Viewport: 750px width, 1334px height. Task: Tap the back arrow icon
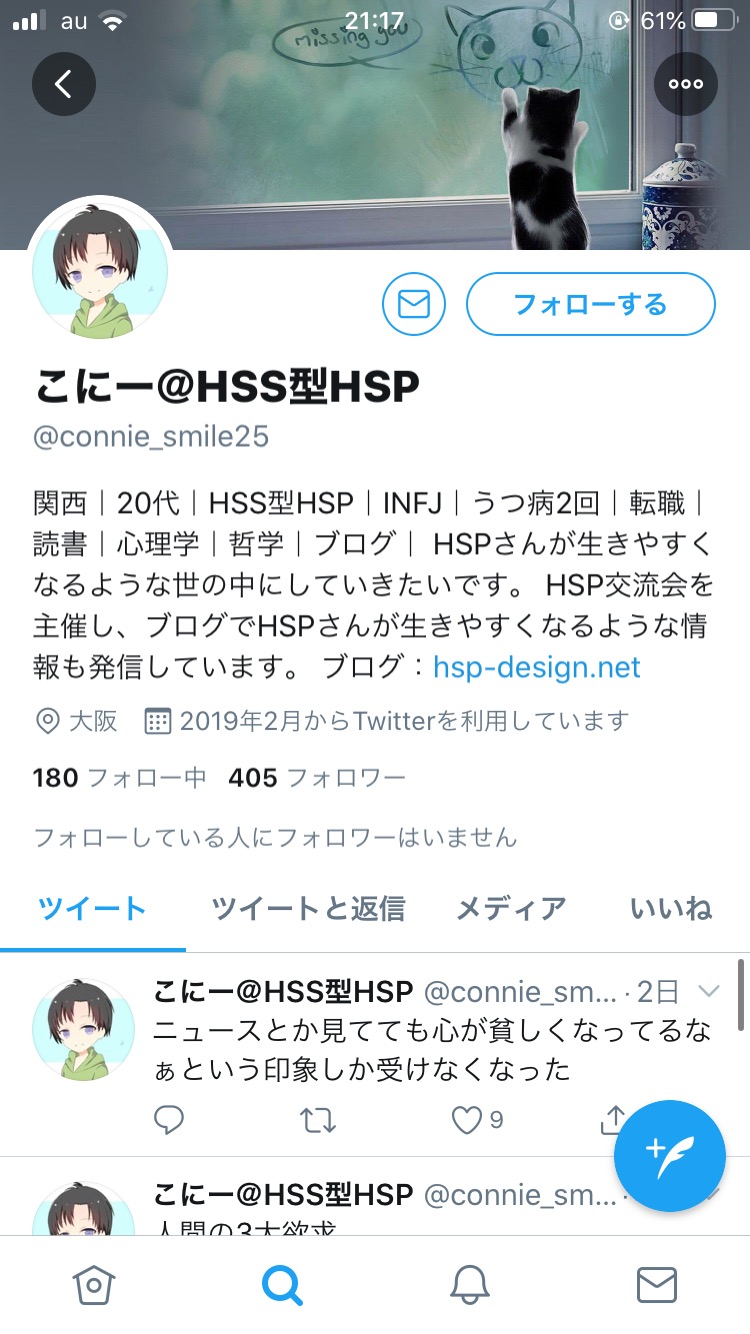pyautogui.click(x=64, y=84)
